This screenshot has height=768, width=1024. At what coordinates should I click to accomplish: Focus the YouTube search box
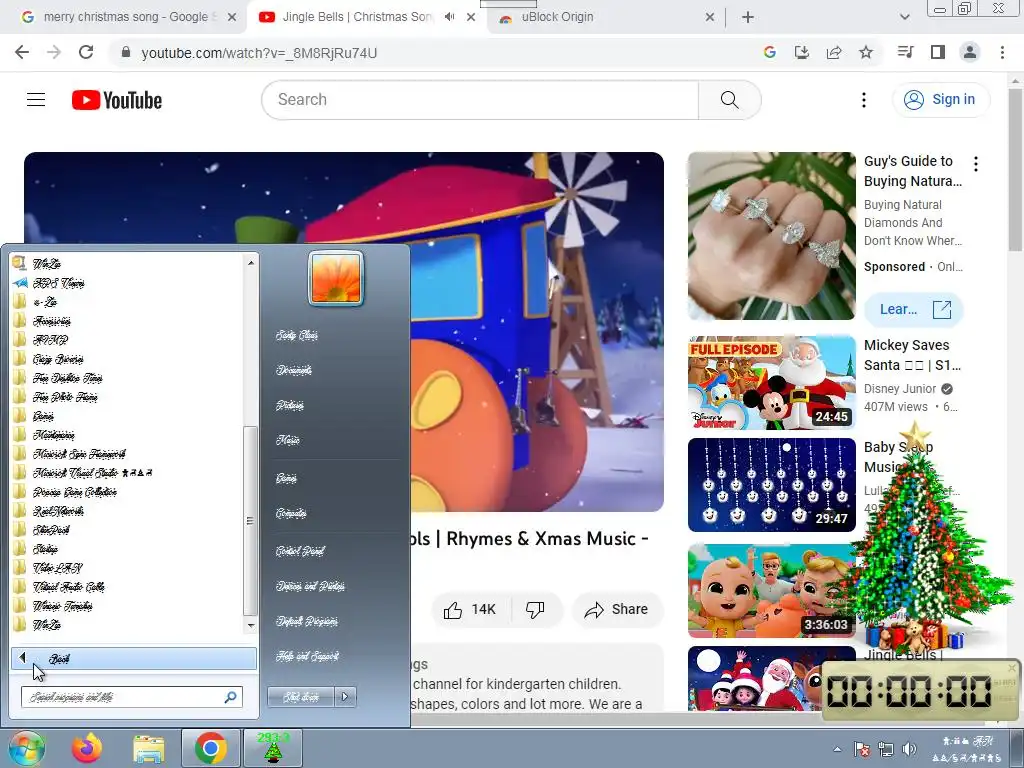click(x=480, y=100)
